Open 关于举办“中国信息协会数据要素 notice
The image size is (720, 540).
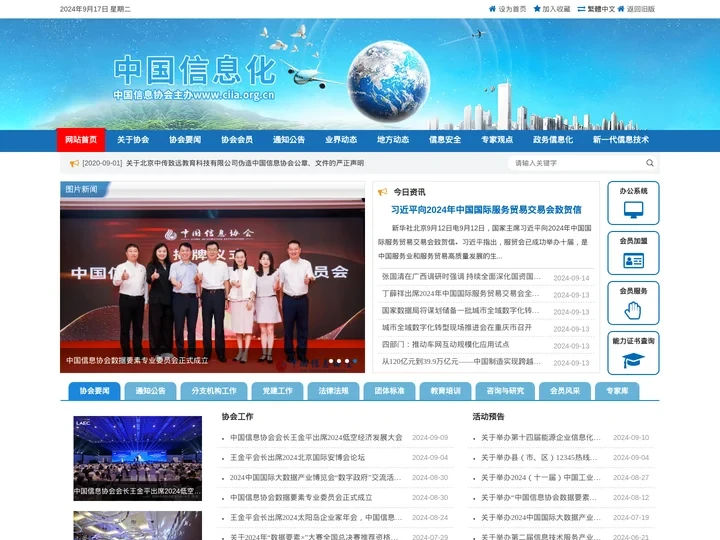(x=539, y=497)
